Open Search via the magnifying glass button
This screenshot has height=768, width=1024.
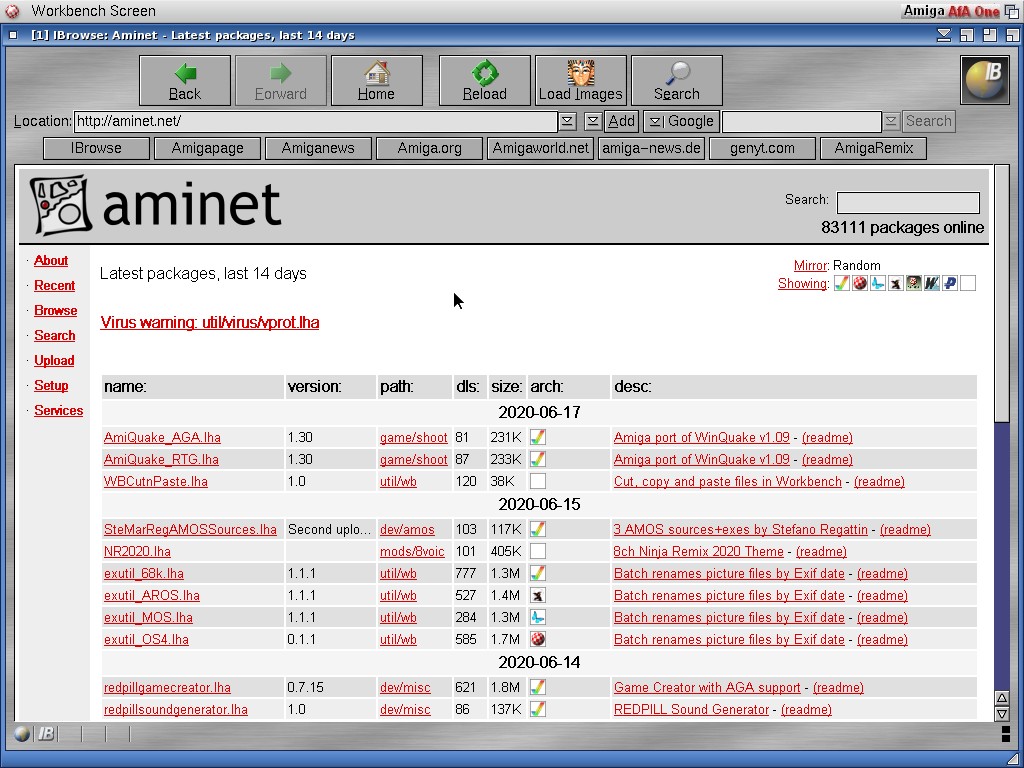click(677, 80)
